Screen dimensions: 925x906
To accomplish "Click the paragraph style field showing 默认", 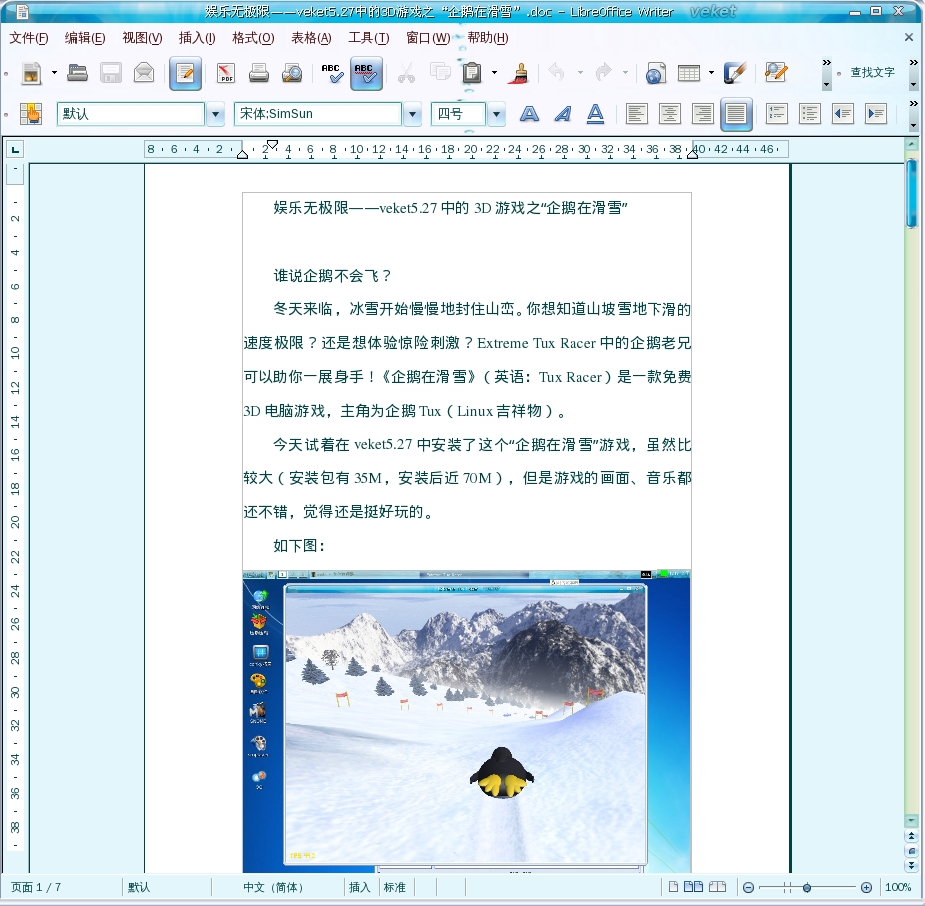I will tap(130, 114).
